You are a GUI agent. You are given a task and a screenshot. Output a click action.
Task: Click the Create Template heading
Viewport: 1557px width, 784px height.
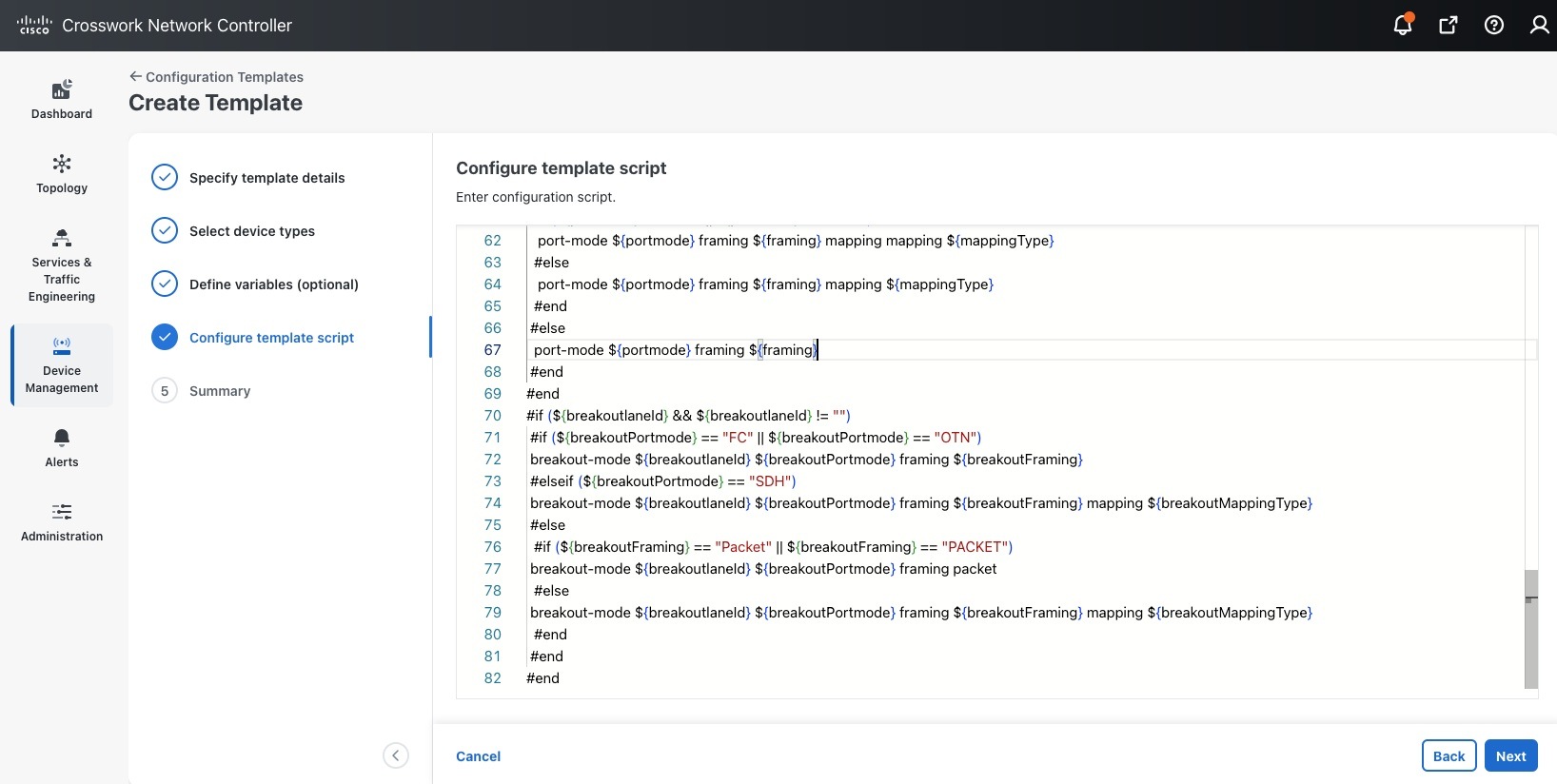pyautogui.click(x=215, y=103)
